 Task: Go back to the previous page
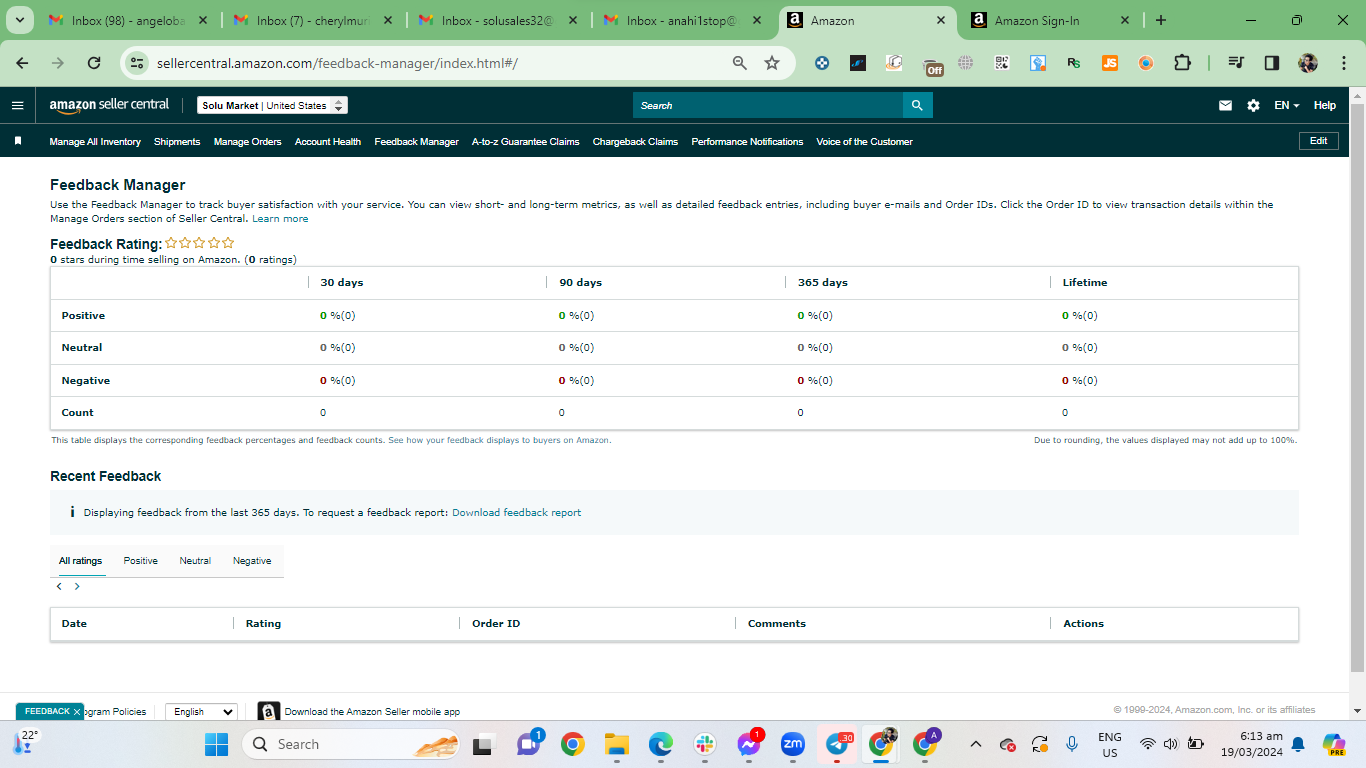[22, 63]
